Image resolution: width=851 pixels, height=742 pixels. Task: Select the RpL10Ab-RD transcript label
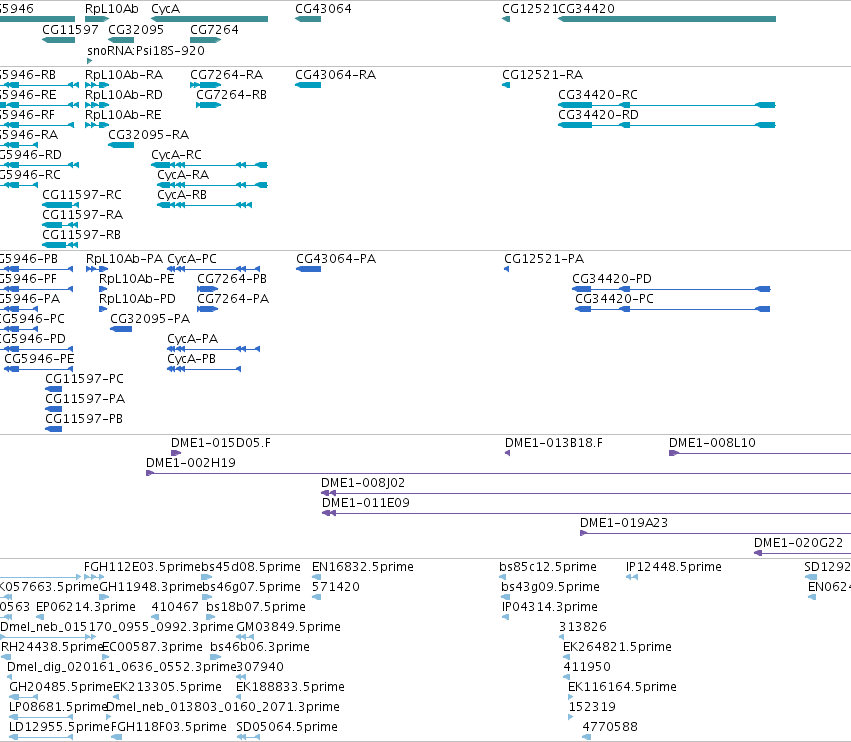[x=124, y=94]
